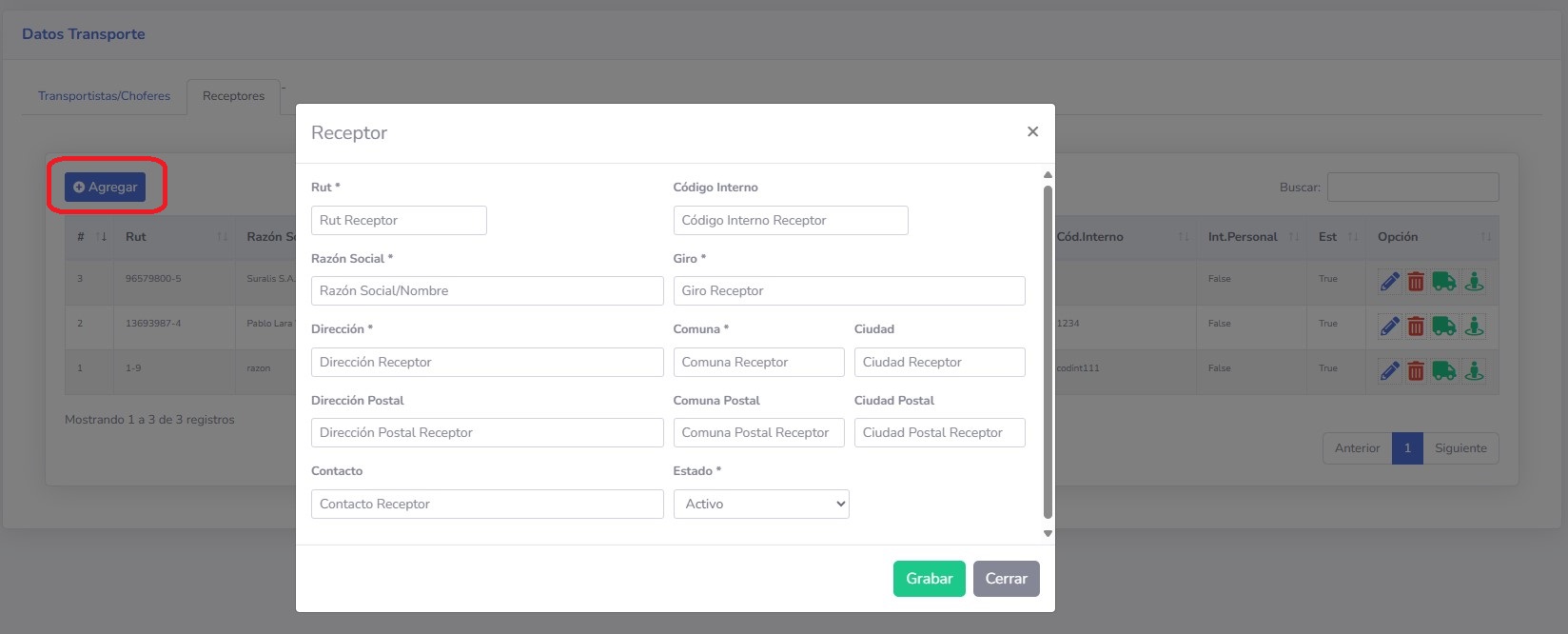This screenshot has width=1568, height=634.
Task: Click green truck icon for Rut 96579800-5
Action: point(1444,281)
